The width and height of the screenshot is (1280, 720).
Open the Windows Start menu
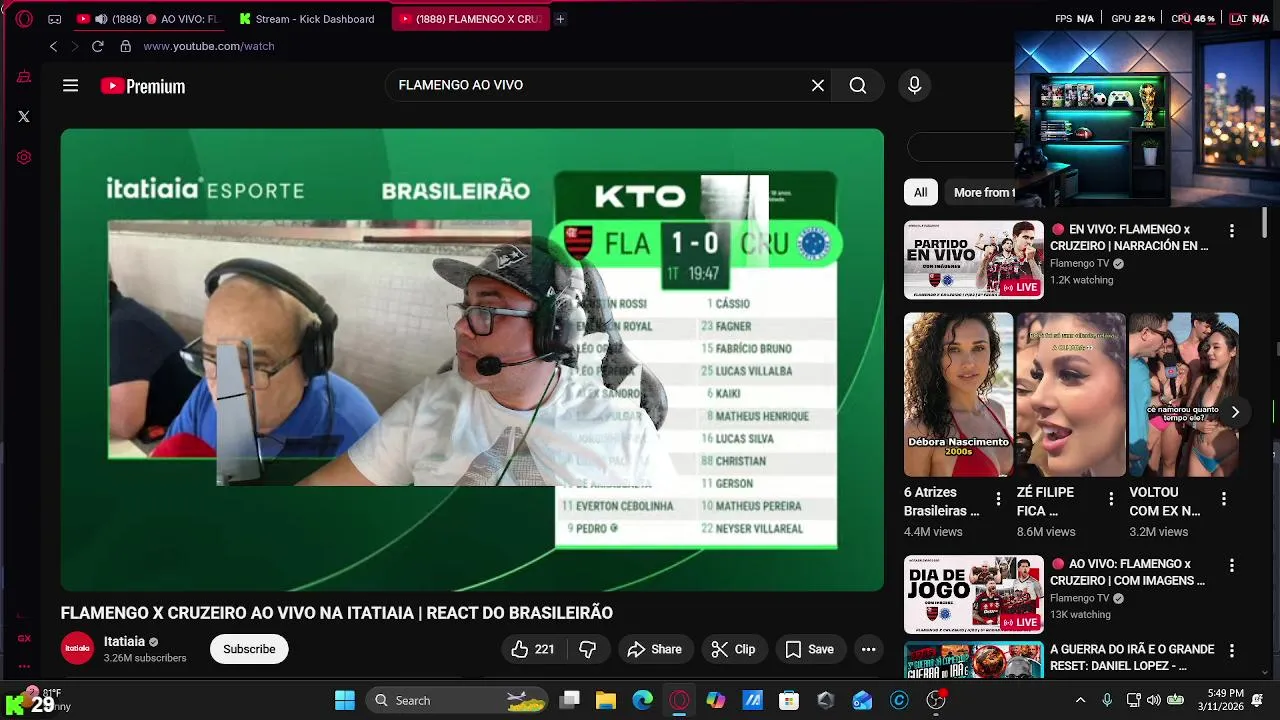(345, 700)
